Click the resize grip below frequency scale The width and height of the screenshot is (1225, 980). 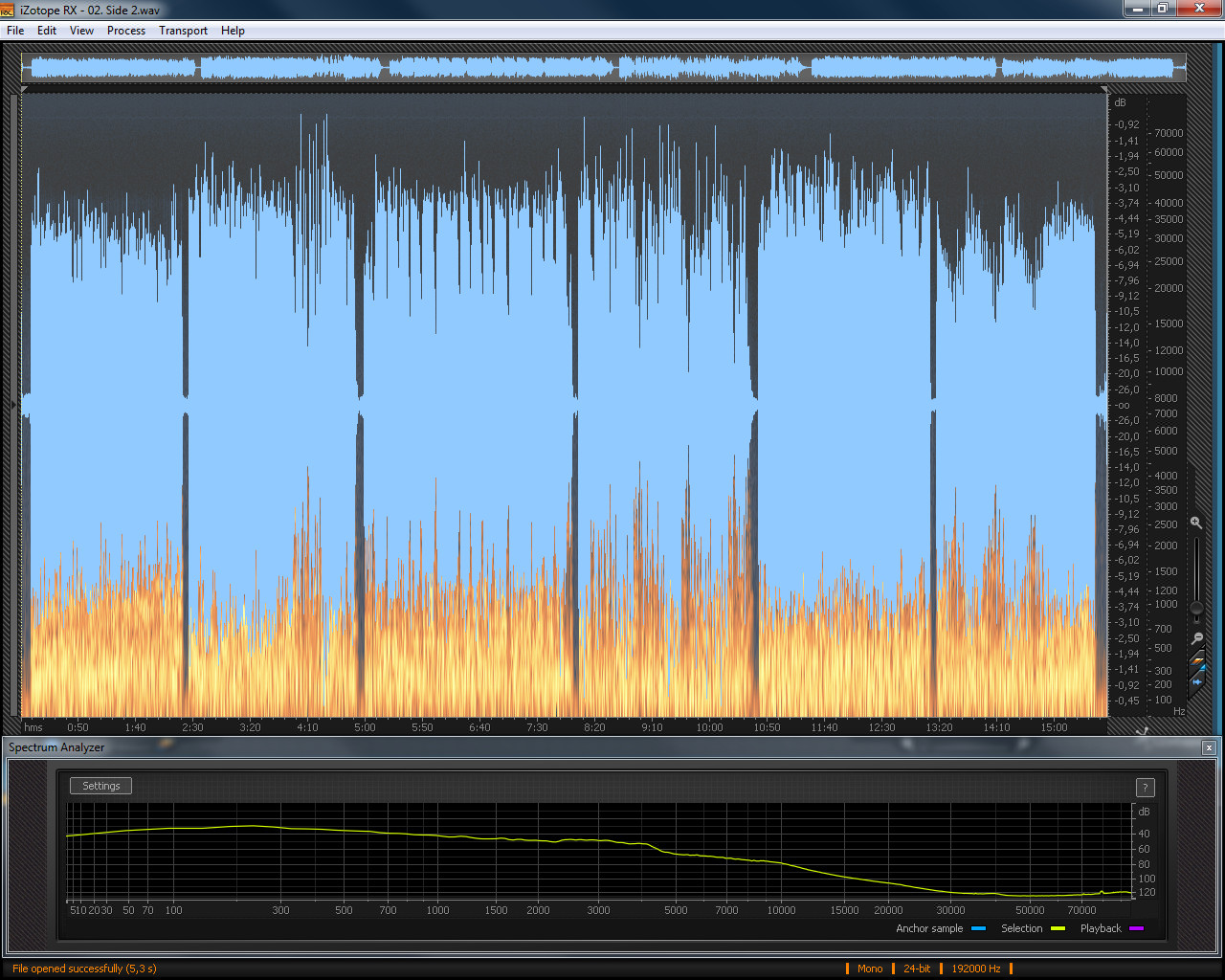click(1141, 730)
